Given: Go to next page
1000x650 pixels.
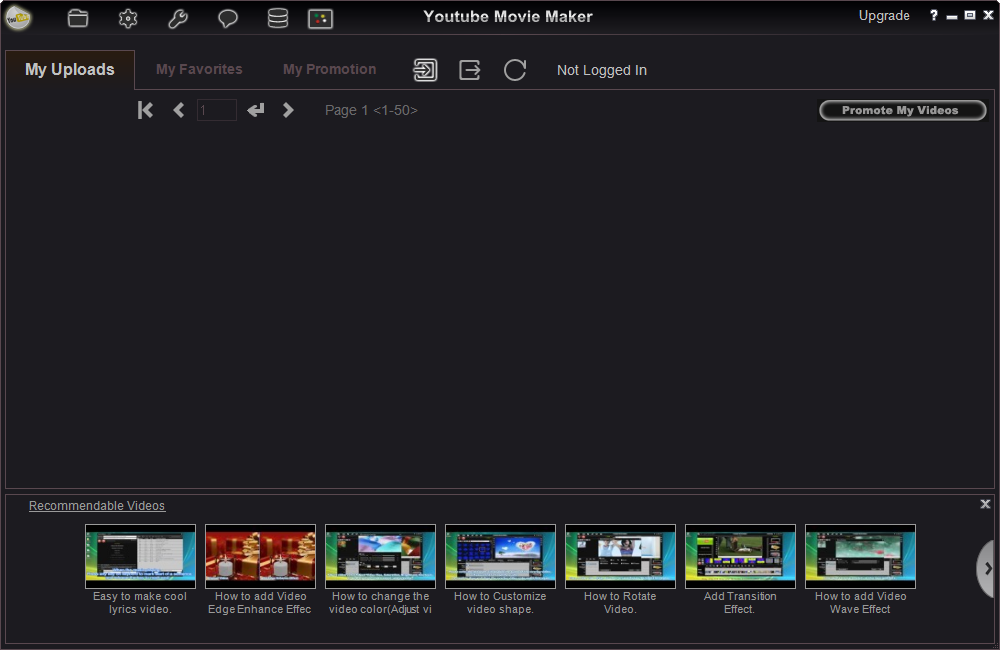Looking at the screenshot, I should 288,110.
